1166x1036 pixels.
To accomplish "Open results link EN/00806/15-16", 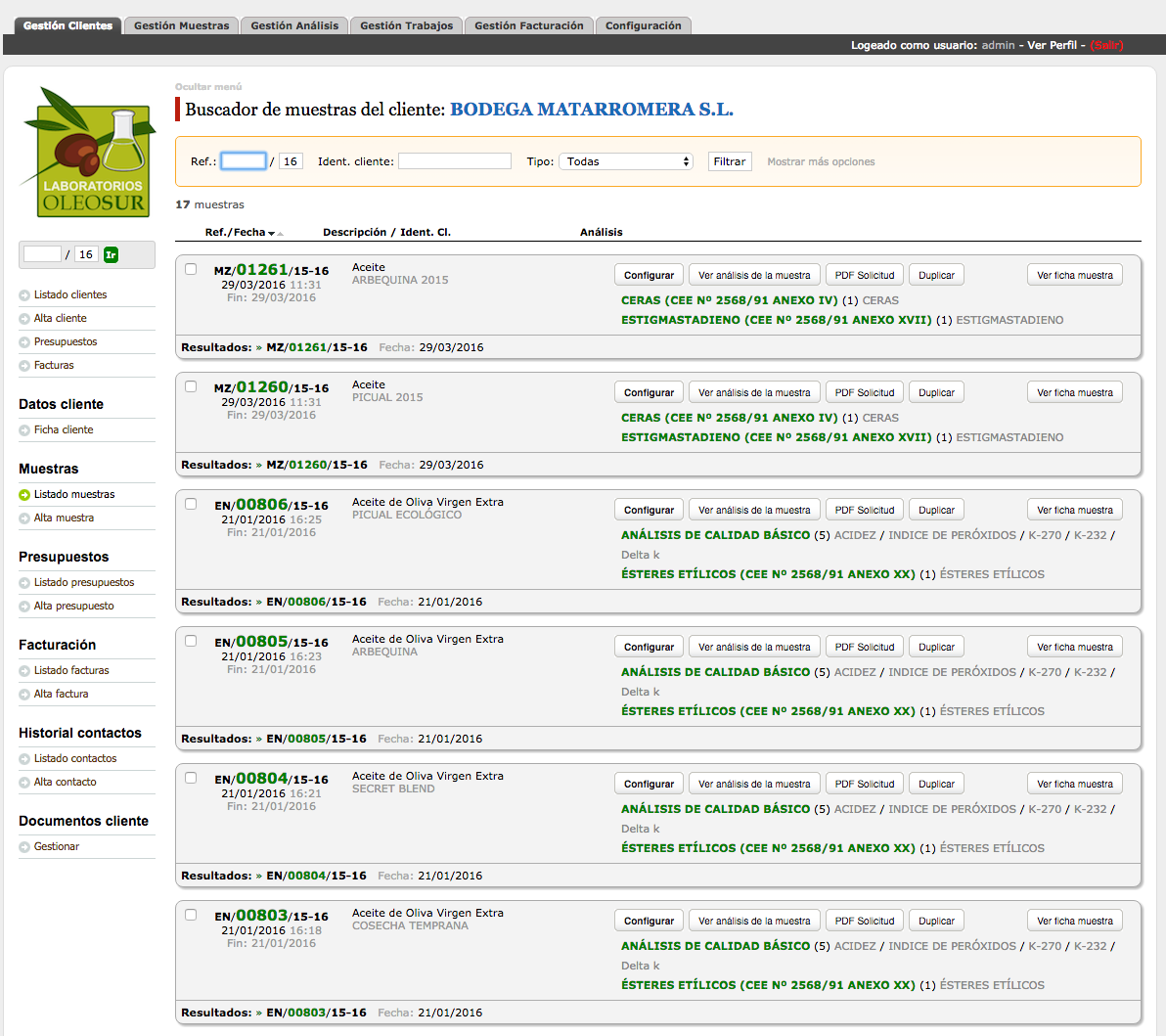I will (316, 602).
